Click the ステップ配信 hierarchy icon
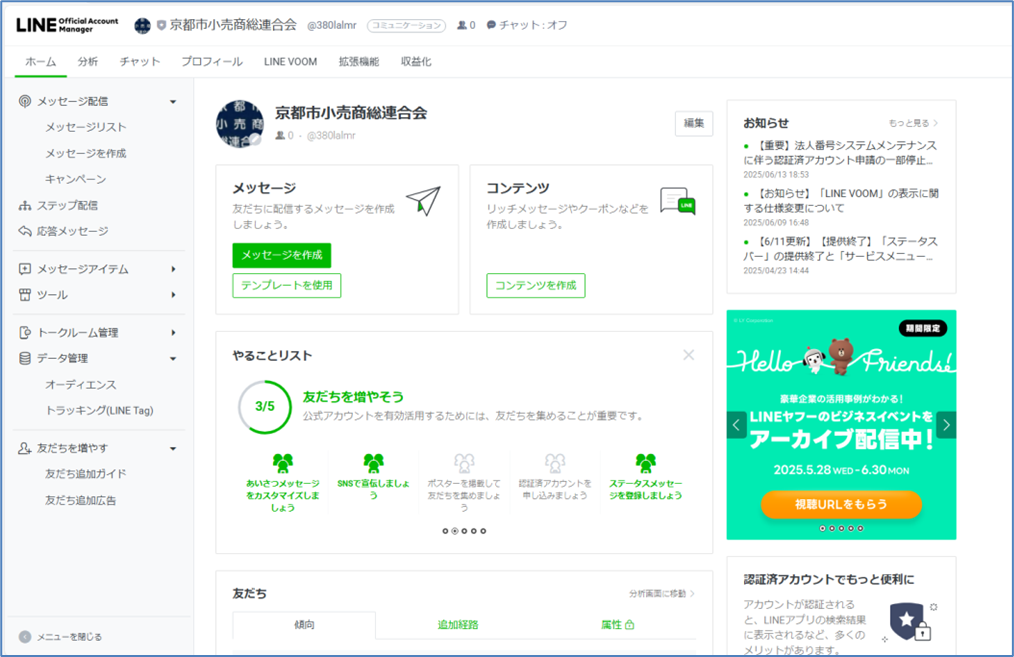 (x=25, y=206)
